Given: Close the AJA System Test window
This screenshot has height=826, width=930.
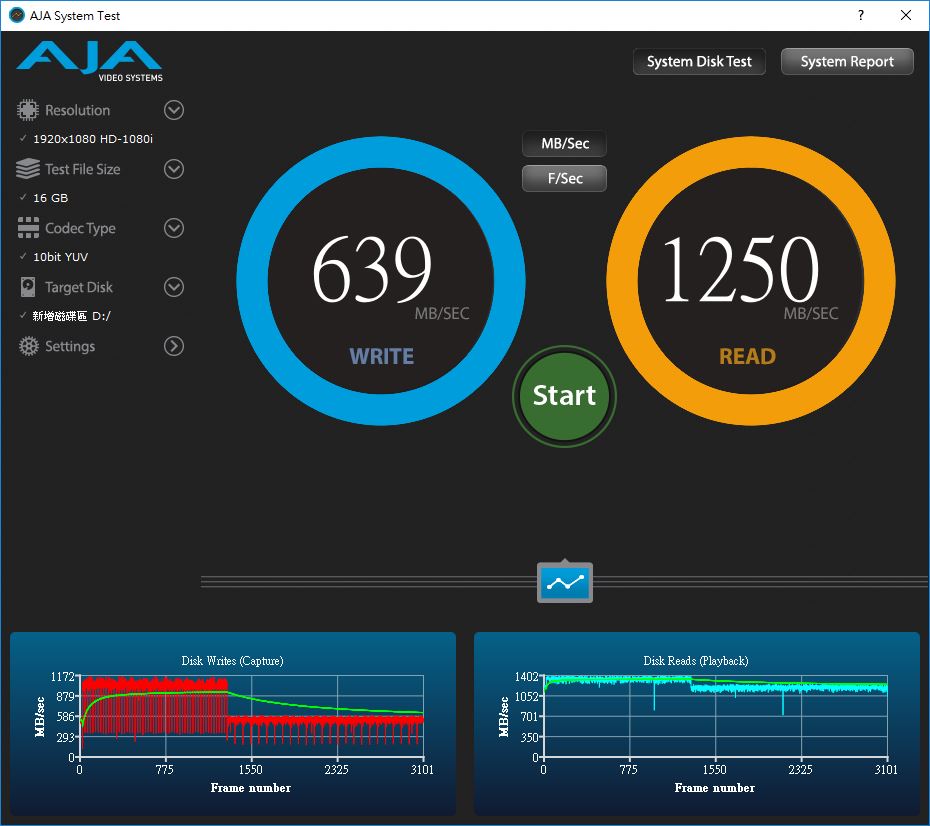Looking at the screenshot, I should pyautogui.click(x=906, y=15).
